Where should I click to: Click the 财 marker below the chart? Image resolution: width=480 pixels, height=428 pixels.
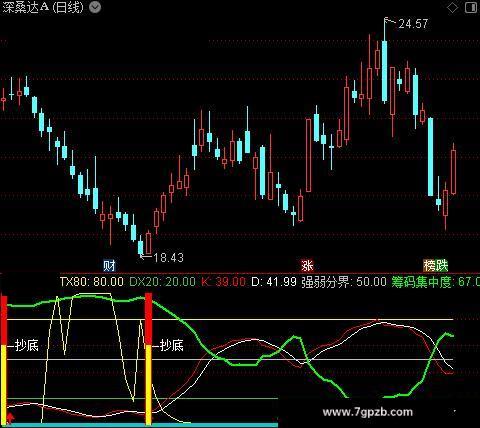pyautogui.click(x=109, y=266)
